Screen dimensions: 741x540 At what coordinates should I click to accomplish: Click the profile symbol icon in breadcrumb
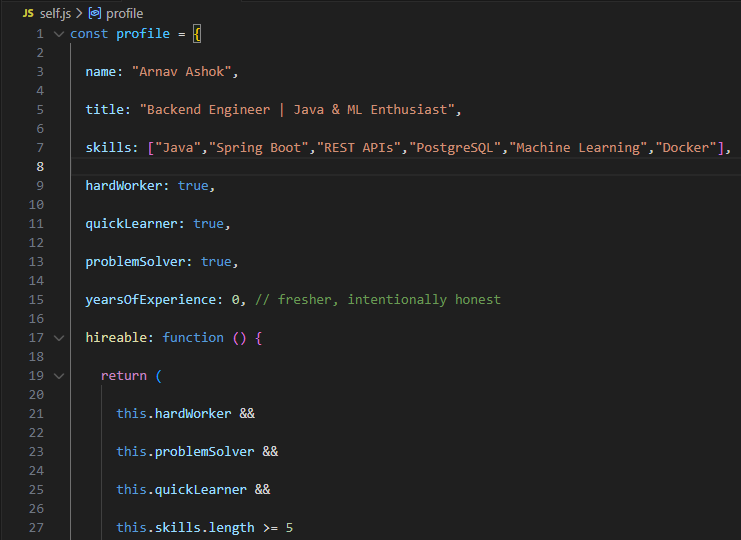pyautogui.click(x=94, y=14)
